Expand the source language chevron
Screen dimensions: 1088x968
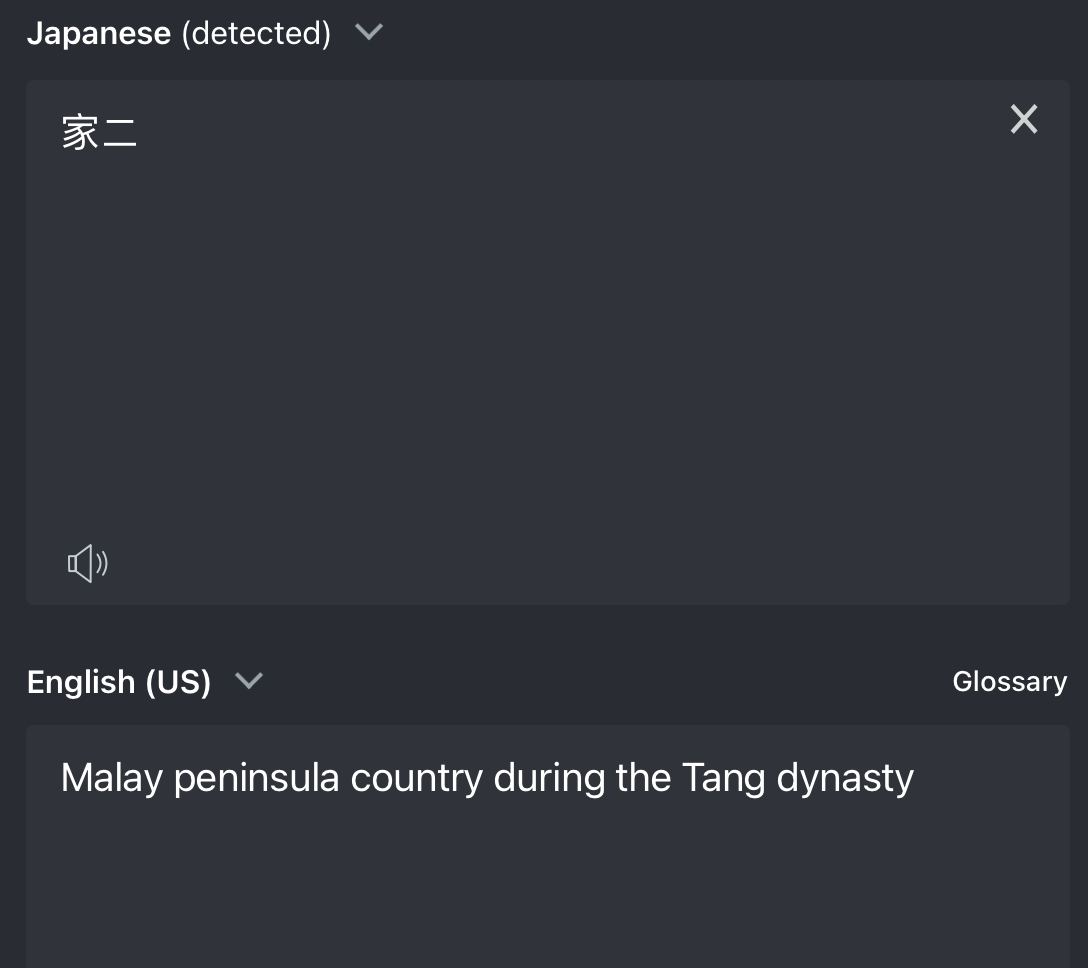tap(369, 32)
